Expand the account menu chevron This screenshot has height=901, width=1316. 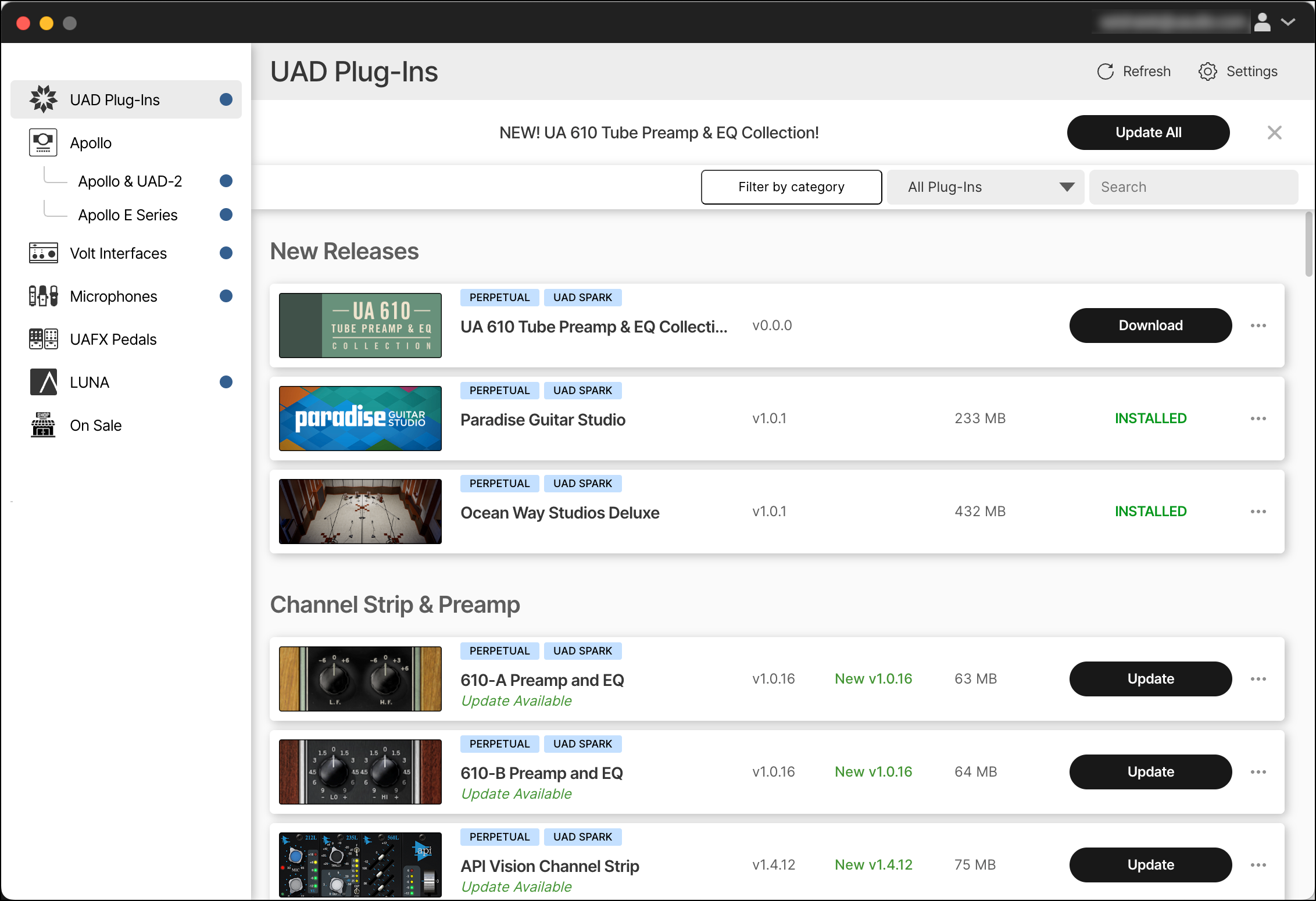1289,22
